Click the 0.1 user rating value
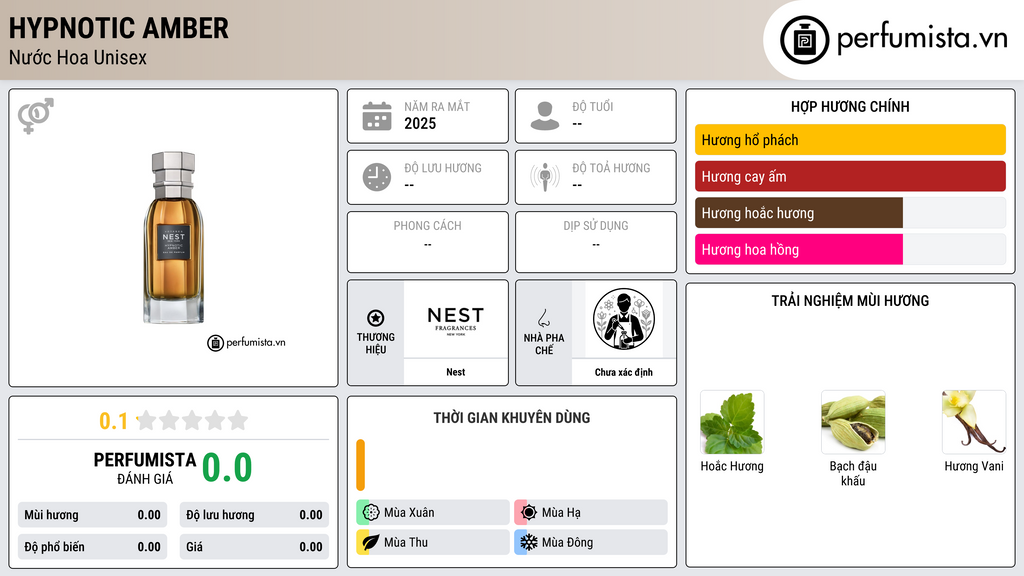The width and height of the screenshot is (1024, 576). point(114,421)
